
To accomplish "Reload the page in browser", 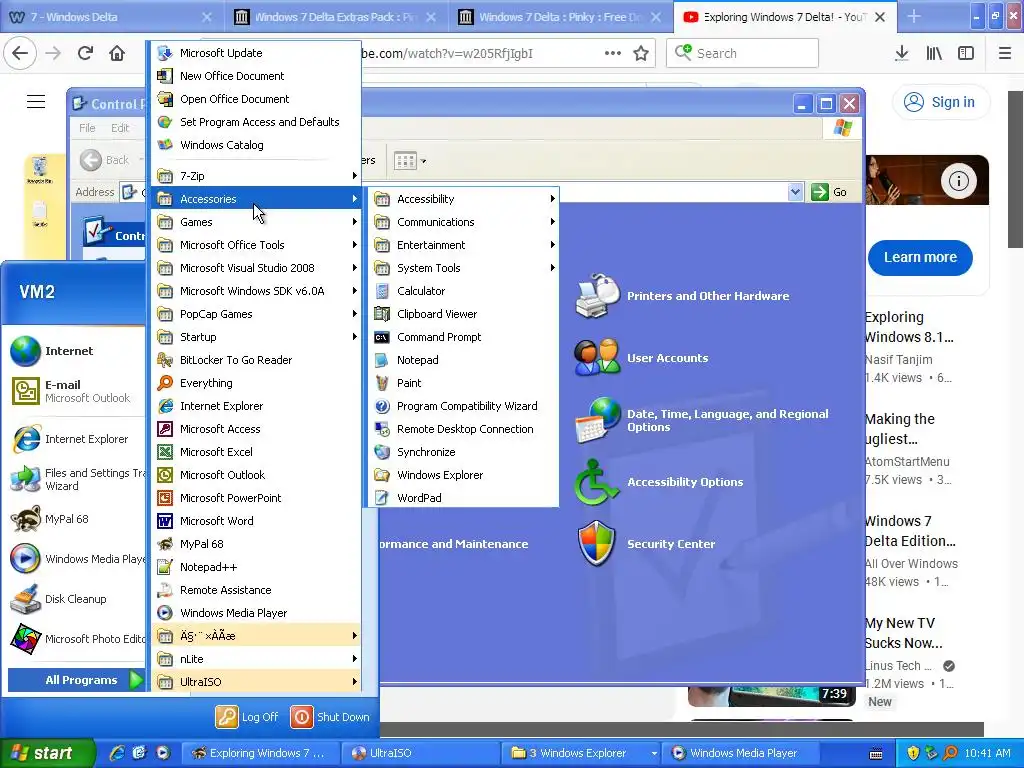I will click(85, 53).
